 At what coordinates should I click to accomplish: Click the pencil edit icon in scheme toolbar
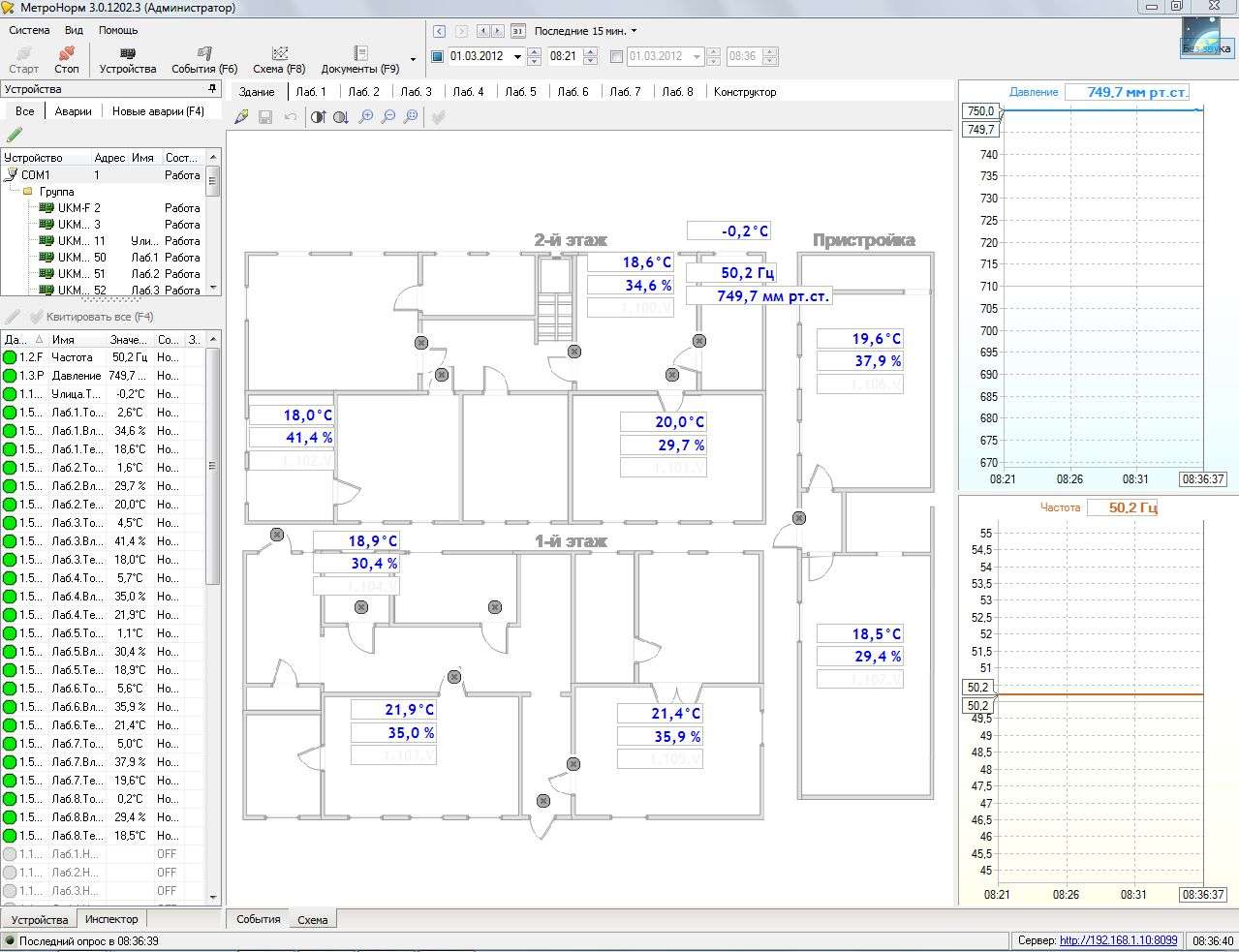[x=241, y=117]
